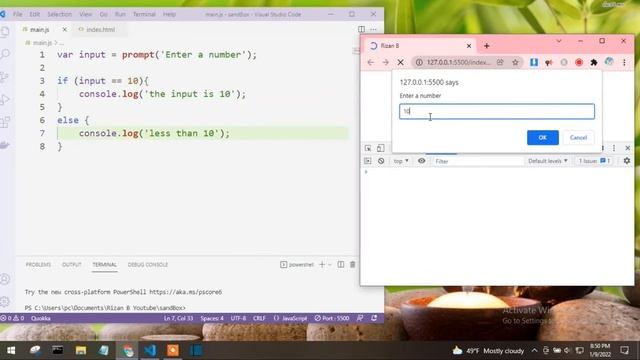The width and height of the screenshot is (640, 360).
Task: Open the Terminal menu
Action: (144, 14)
